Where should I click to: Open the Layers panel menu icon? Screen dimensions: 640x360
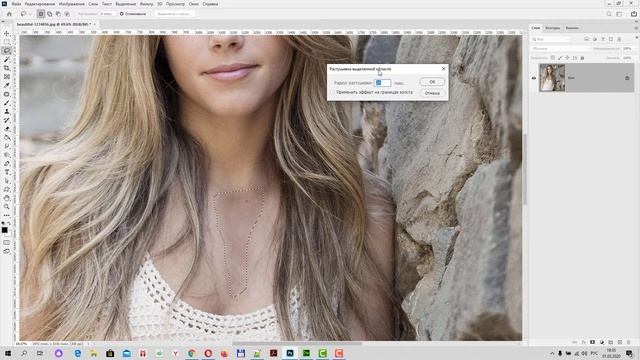(x=636, y=28)
